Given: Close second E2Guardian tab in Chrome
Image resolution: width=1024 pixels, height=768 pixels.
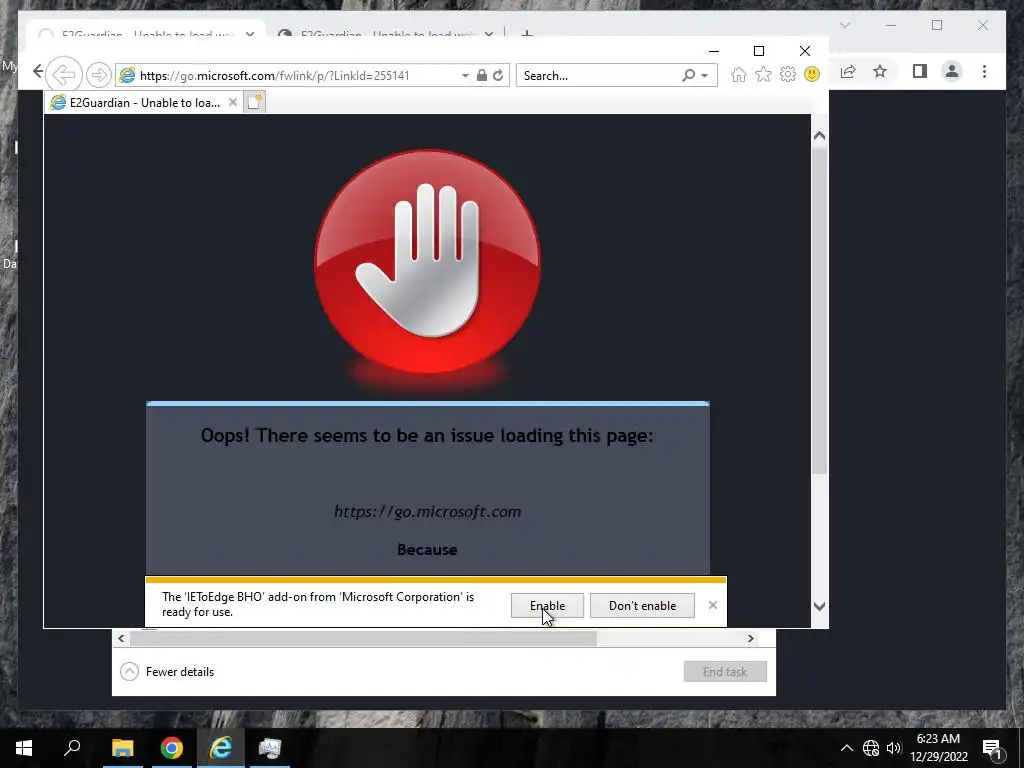Looking at the screenshot, I should pos(488,33).
